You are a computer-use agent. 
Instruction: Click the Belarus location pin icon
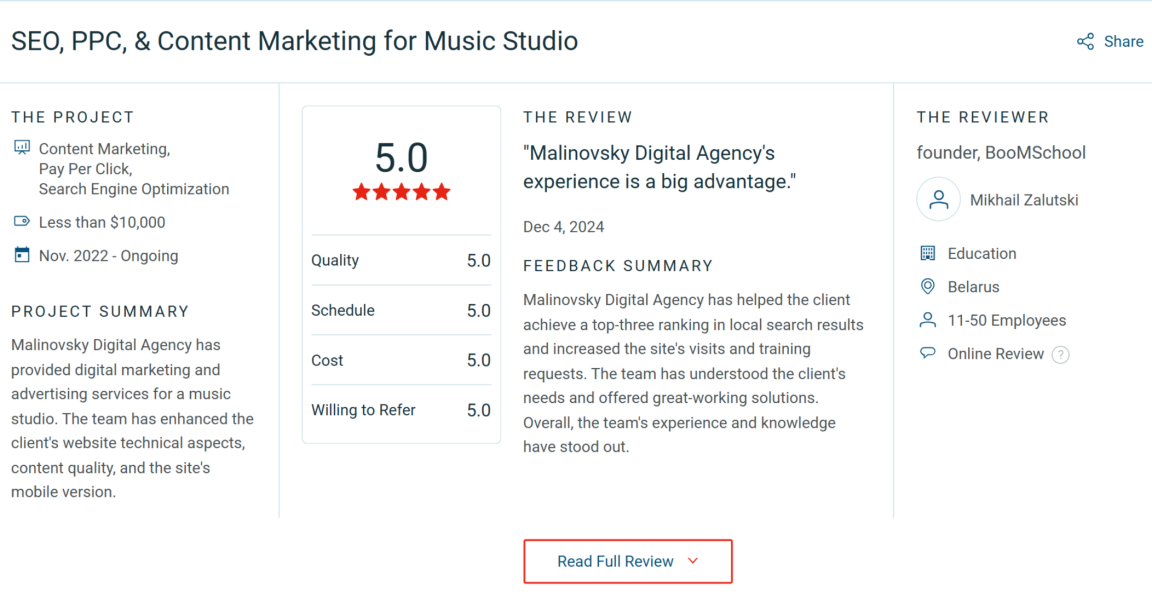928,287
